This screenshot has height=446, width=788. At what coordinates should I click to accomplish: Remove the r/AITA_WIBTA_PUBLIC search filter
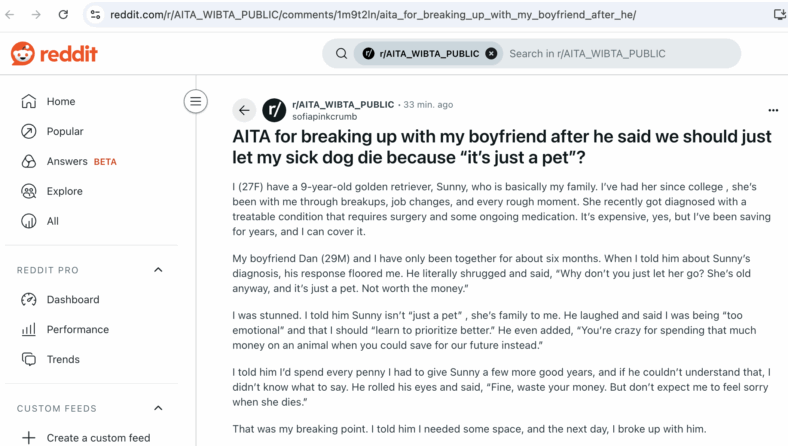[x=491, y=54]
